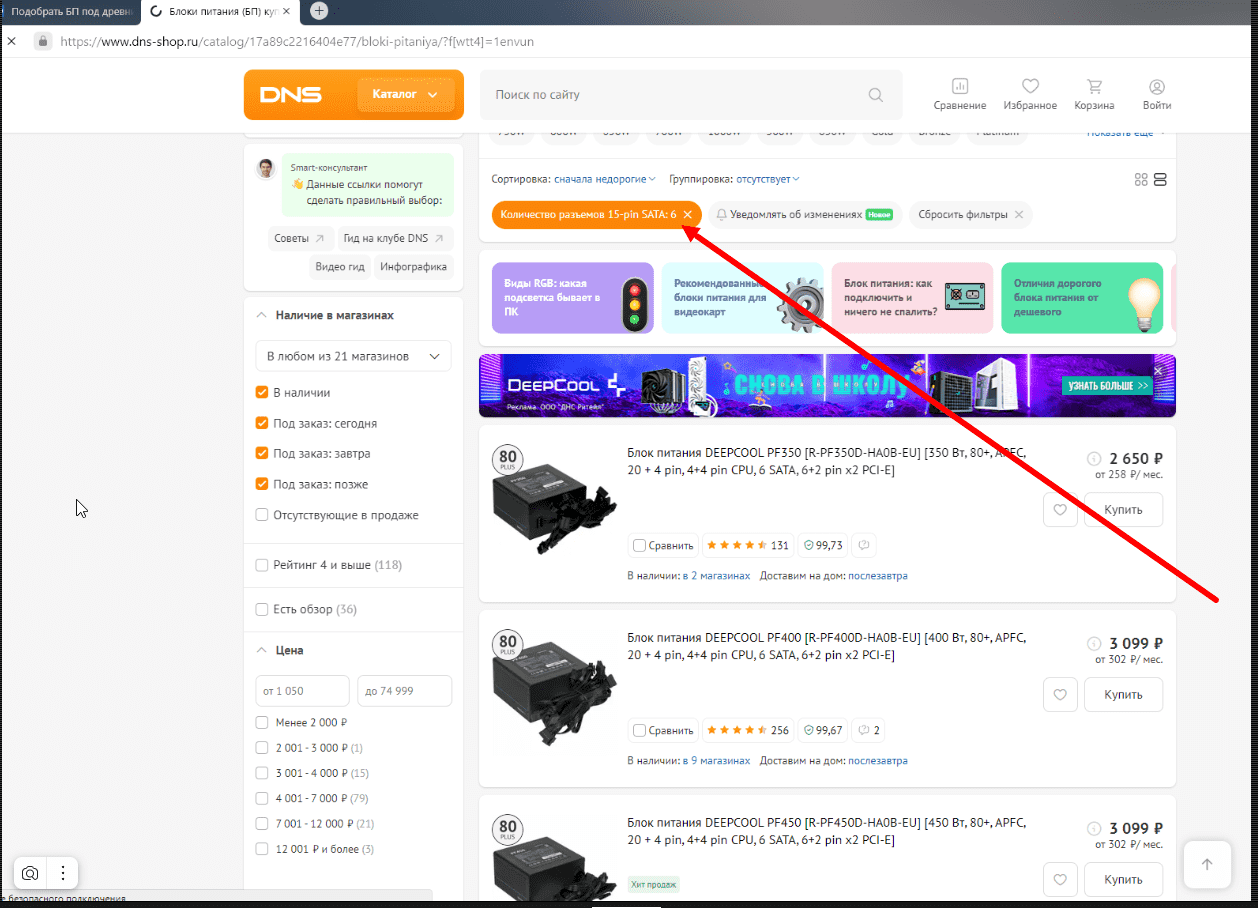Uncheck Под заказ: позже
Screen dimensions: 1258x908
click(262, 484)
